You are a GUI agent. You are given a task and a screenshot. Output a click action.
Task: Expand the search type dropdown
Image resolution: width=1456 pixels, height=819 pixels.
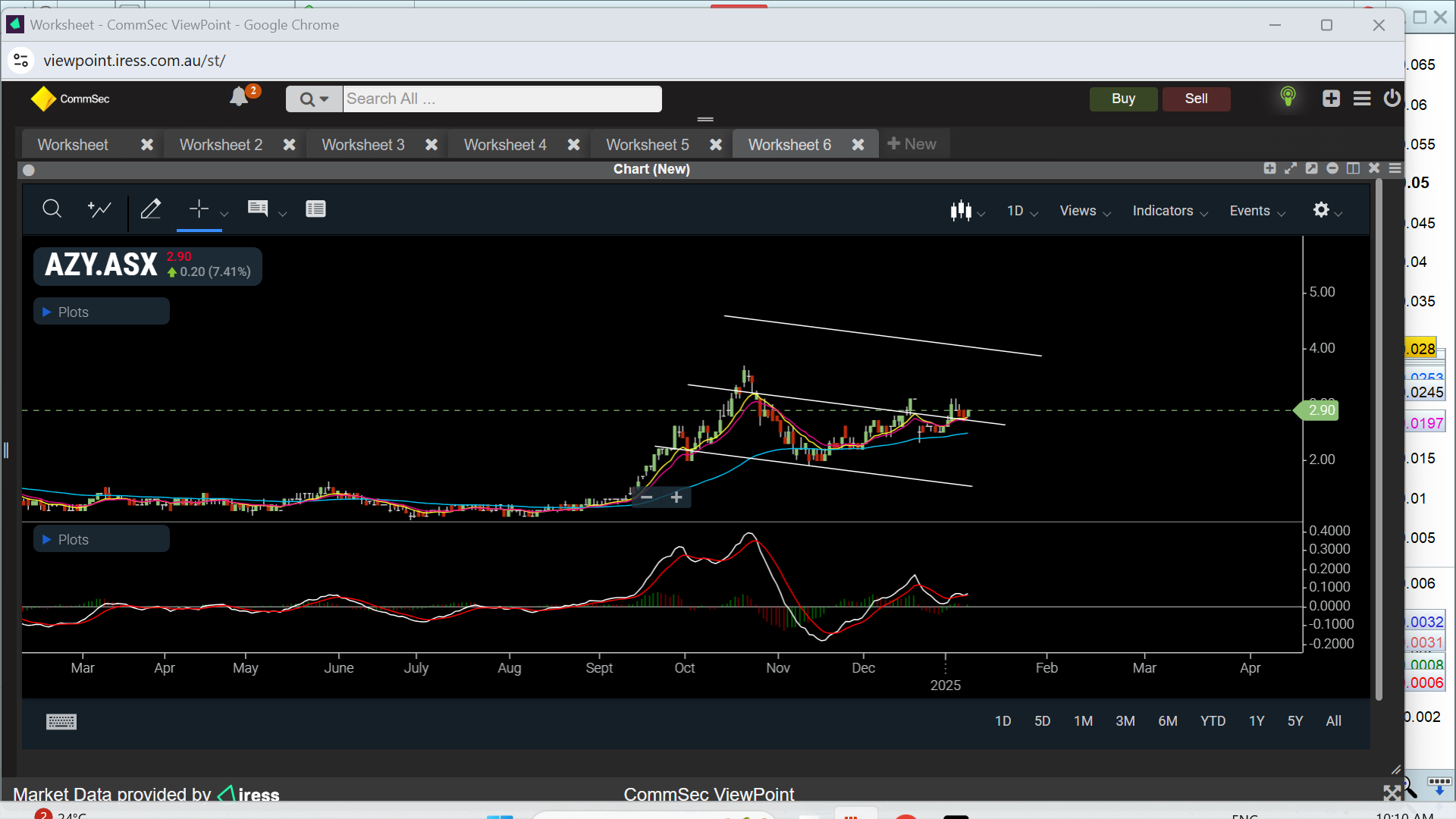tap(314, 99)
